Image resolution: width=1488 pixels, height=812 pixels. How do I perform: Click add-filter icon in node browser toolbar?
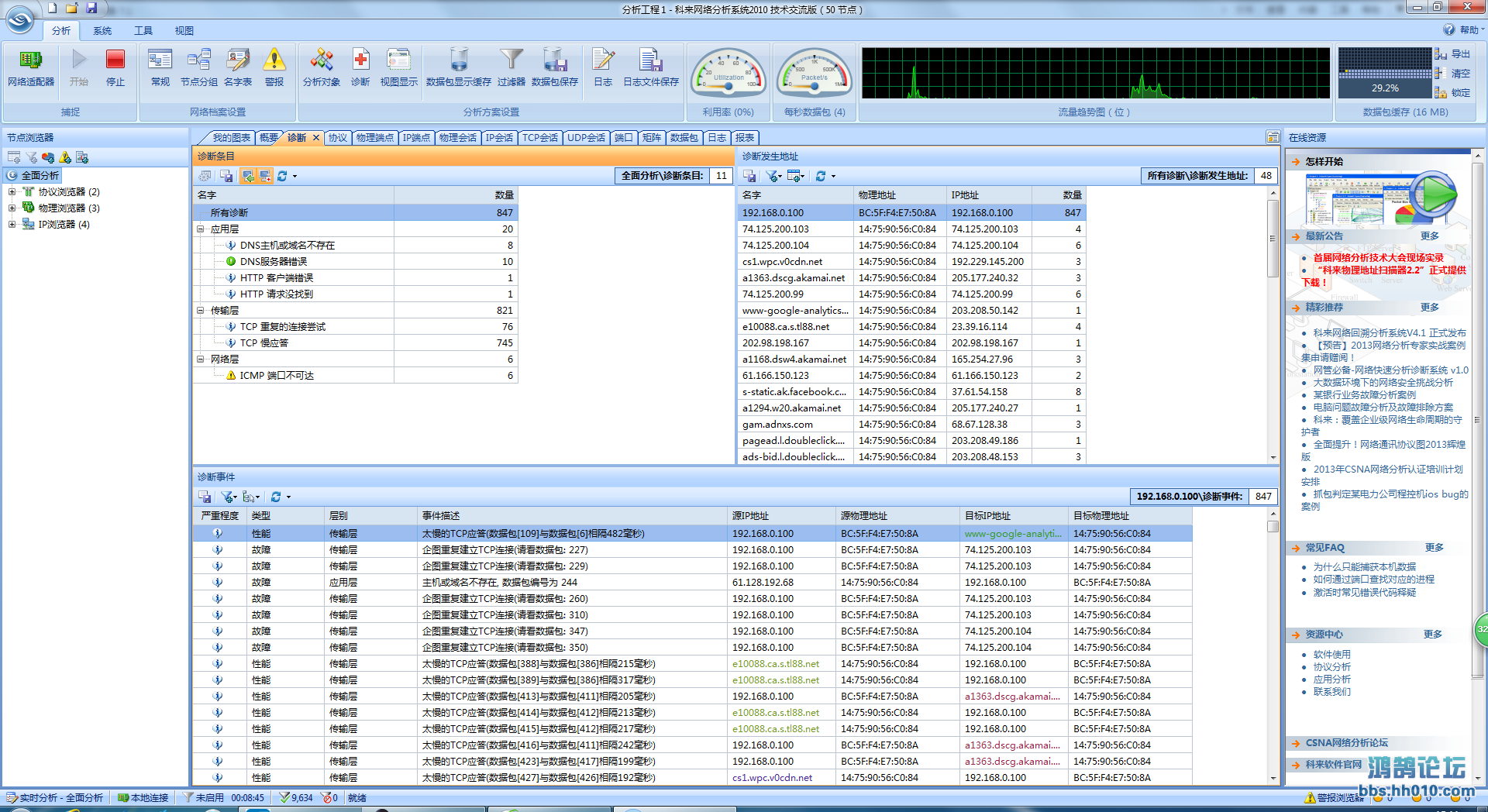[x=31, y=157]
